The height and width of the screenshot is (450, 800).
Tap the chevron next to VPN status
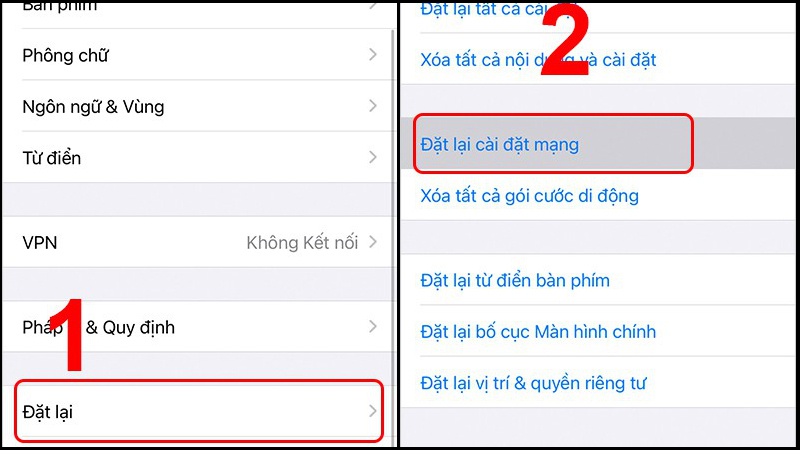pos(373,242)
